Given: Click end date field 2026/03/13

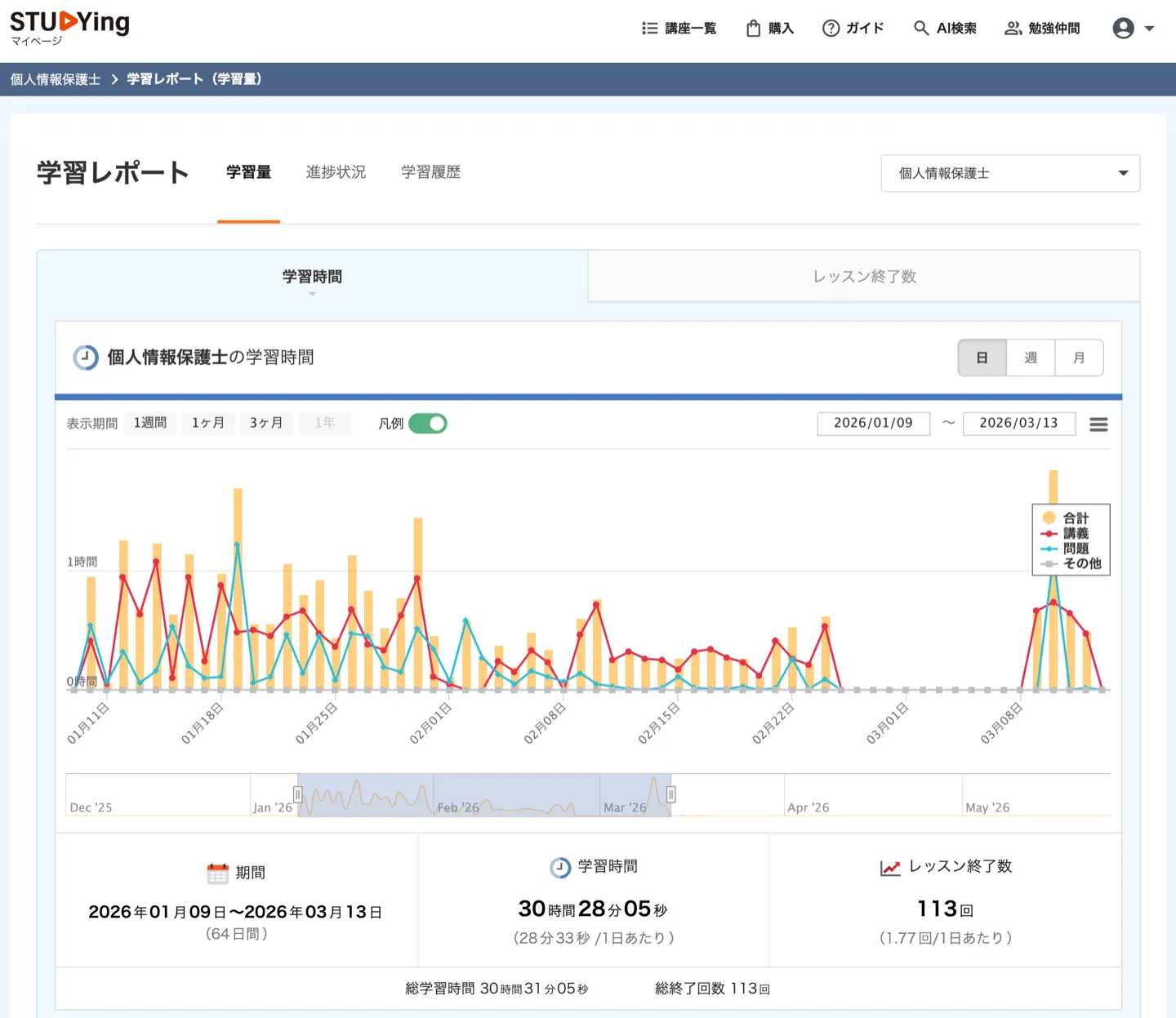Looking at the screenshot, I should pos(1018,424).
